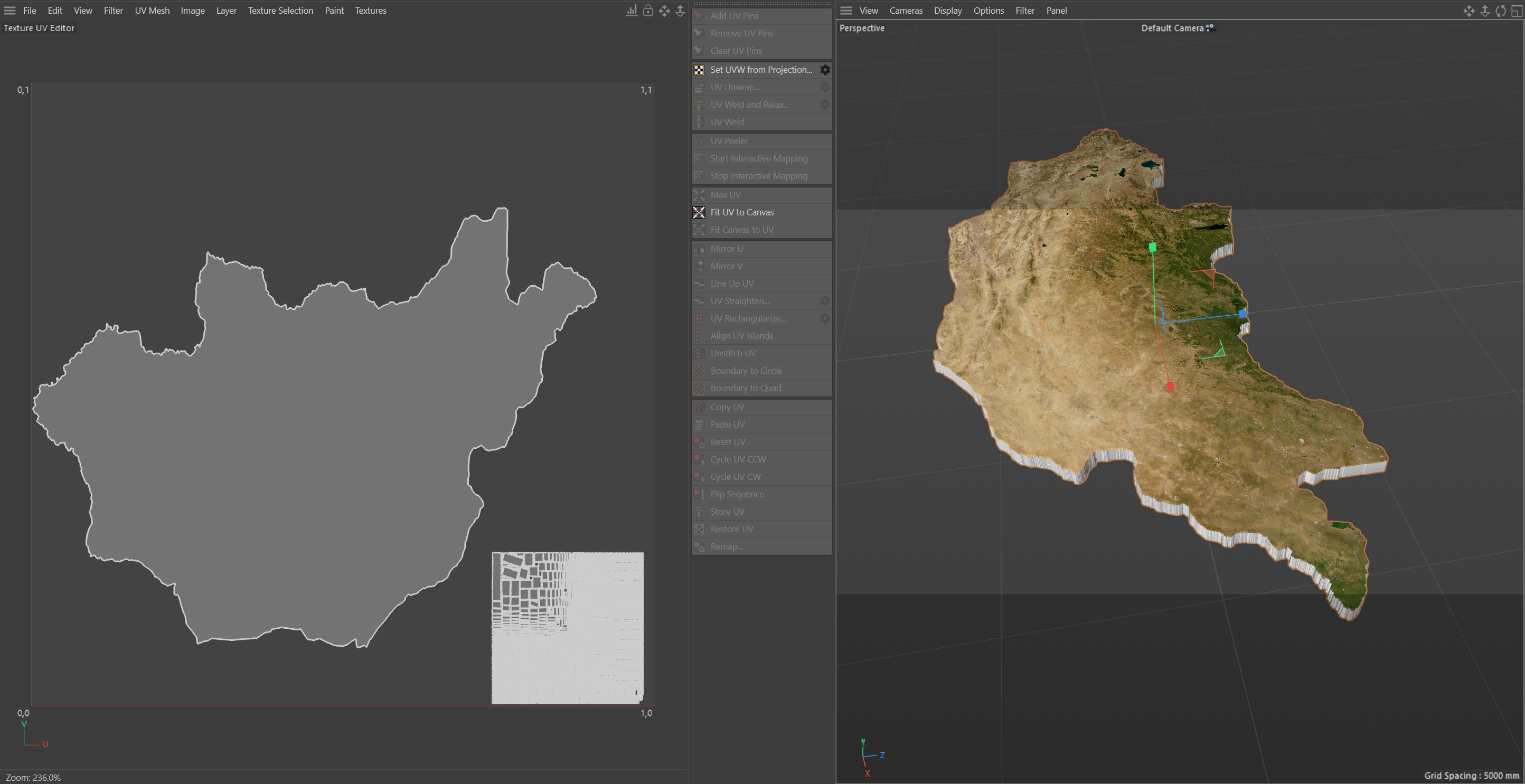
Task: Click the histogram icon in UV editor header
Action: click(x=632, y=11)
